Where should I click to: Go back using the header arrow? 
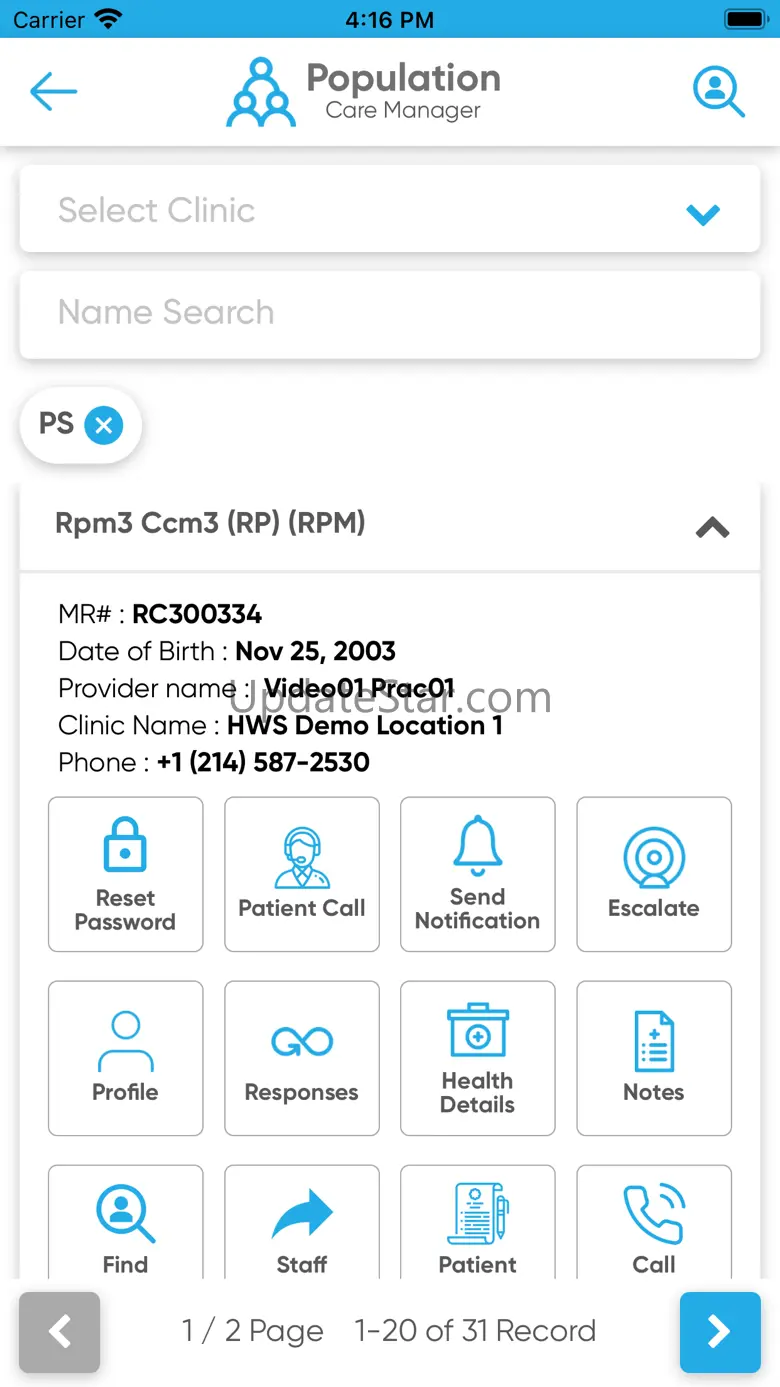(54, 92)
